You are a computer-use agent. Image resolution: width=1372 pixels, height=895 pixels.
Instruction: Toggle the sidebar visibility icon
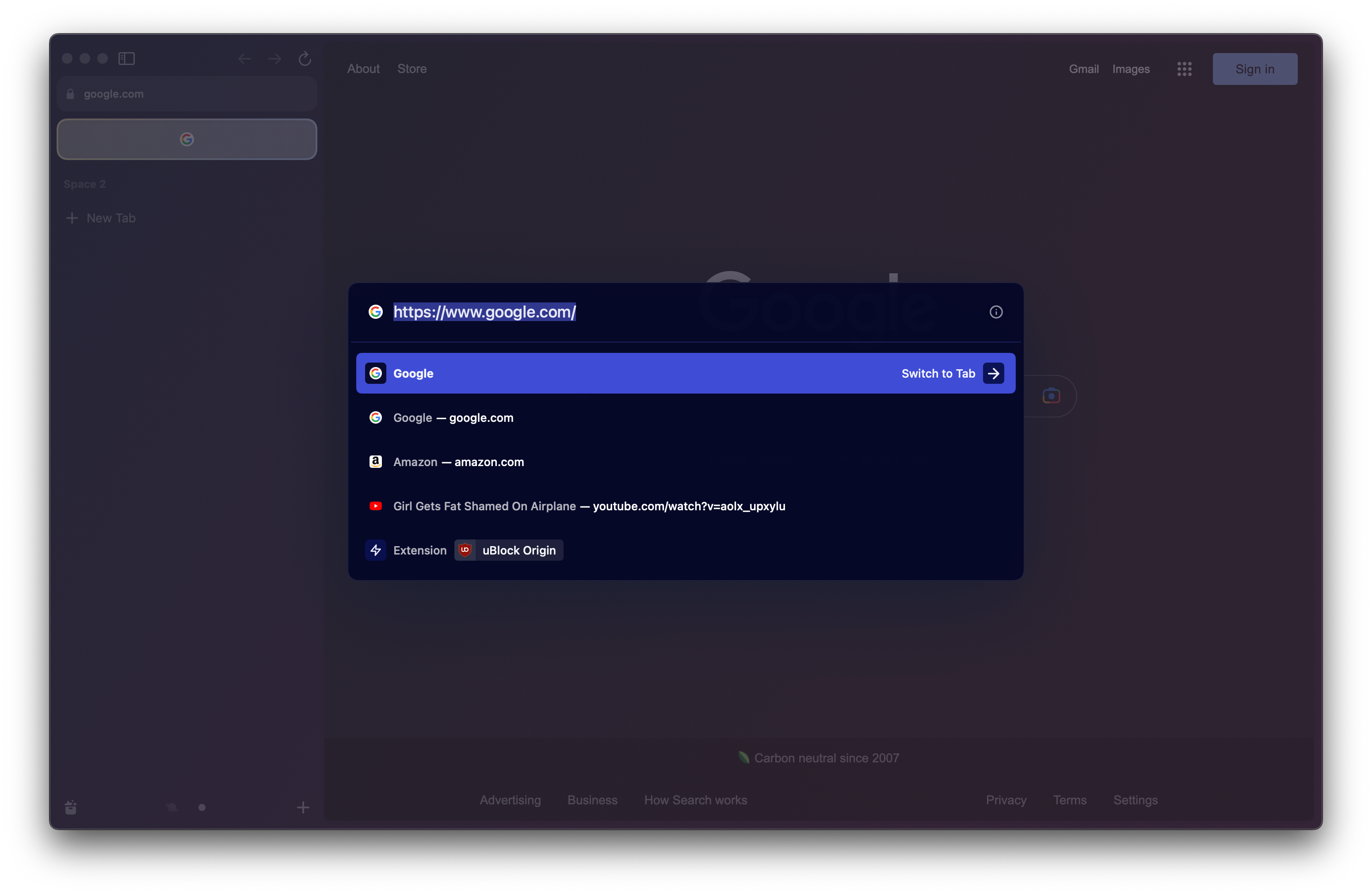point(126,59)
